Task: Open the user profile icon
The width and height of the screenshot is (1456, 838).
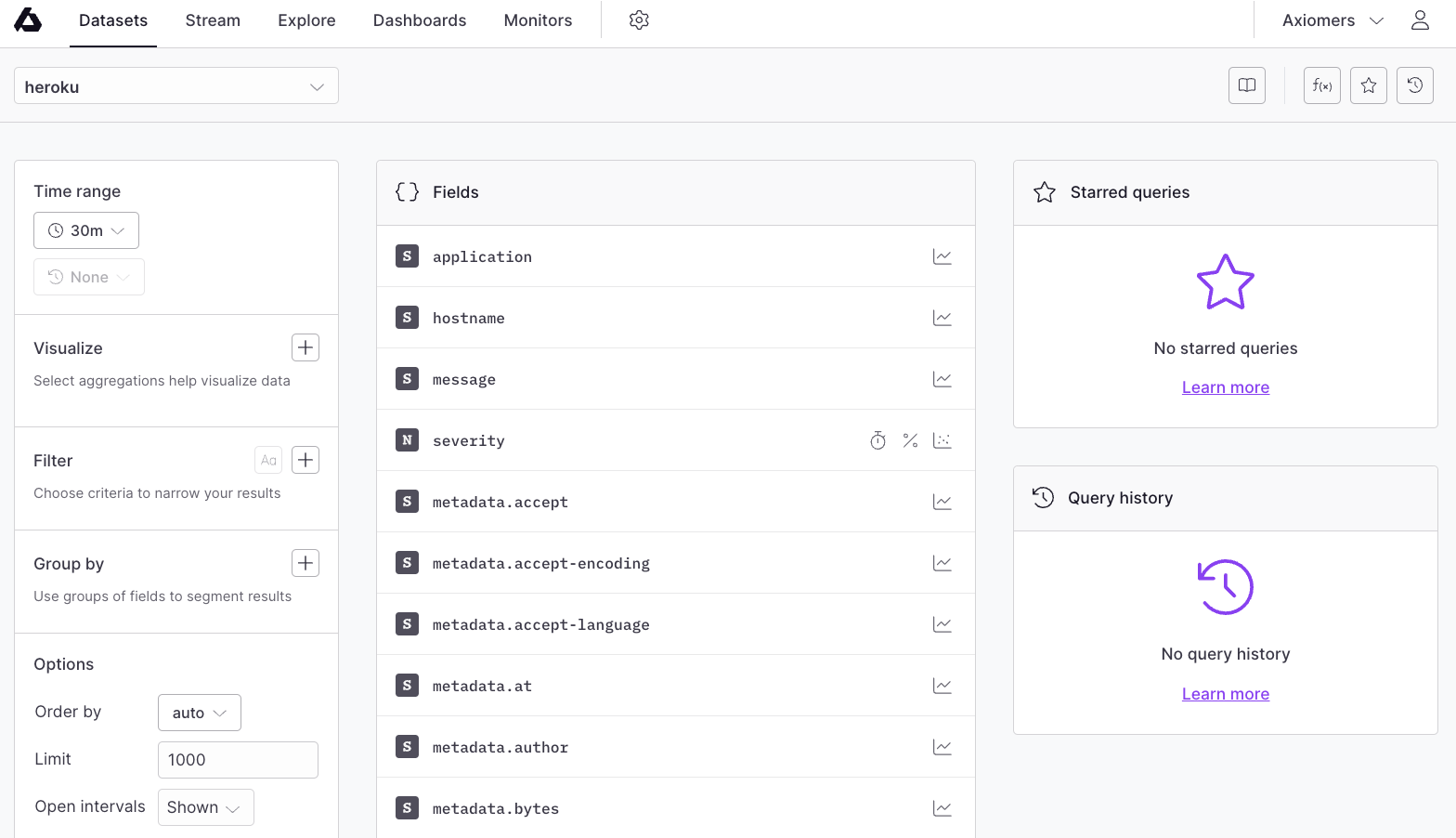Action: (1420, 20)
